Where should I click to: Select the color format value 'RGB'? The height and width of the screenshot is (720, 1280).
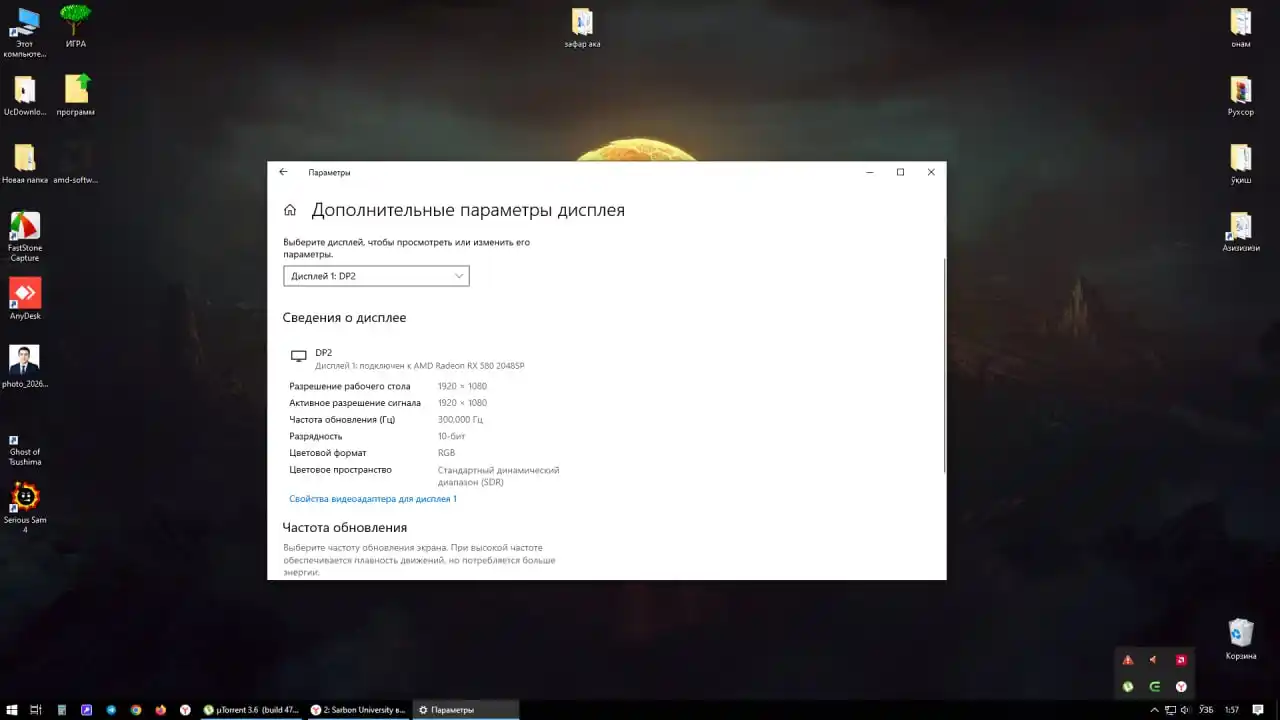[x=446, y=453]
